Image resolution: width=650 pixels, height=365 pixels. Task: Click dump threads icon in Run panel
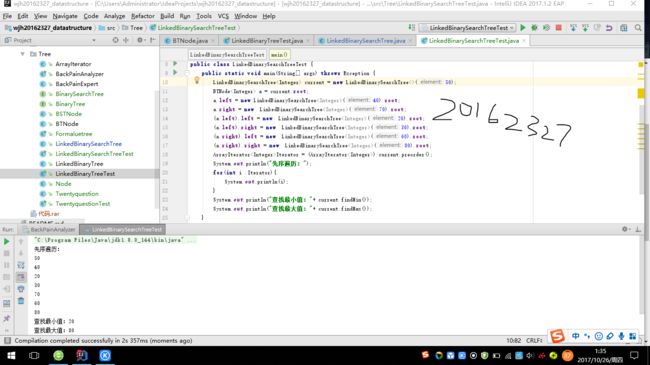(x=7, y=277)
